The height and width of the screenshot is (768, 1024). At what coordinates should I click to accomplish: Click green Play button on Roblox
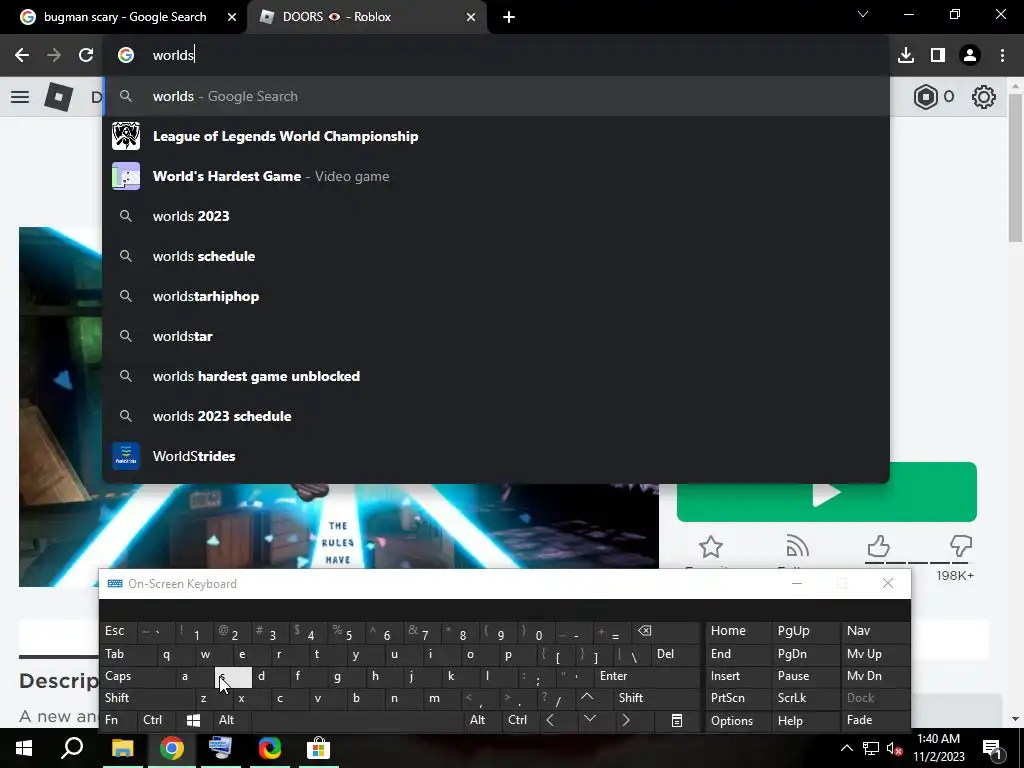(x=827, y=492)
